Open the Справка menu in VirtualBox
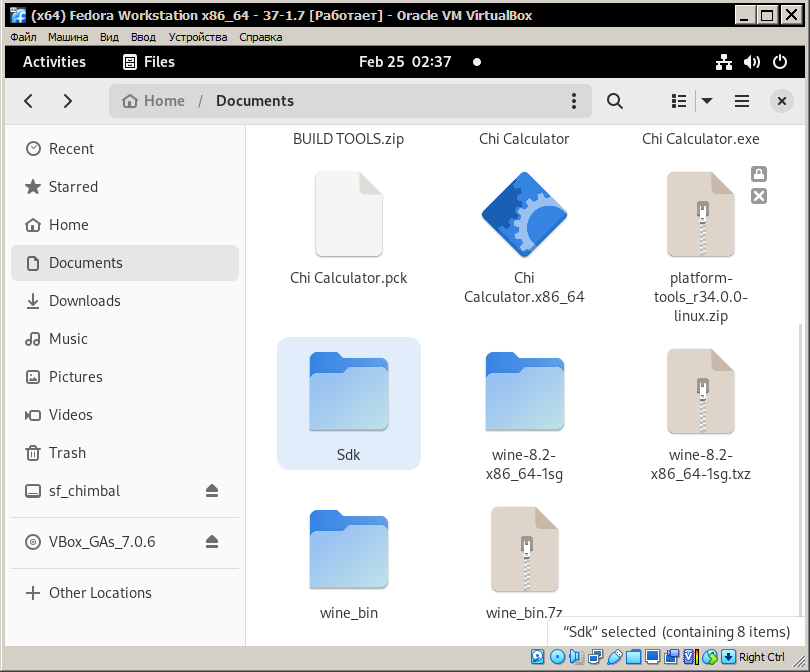Image resolution: width=810 pixels, height=672 pixels. (260, 37)
